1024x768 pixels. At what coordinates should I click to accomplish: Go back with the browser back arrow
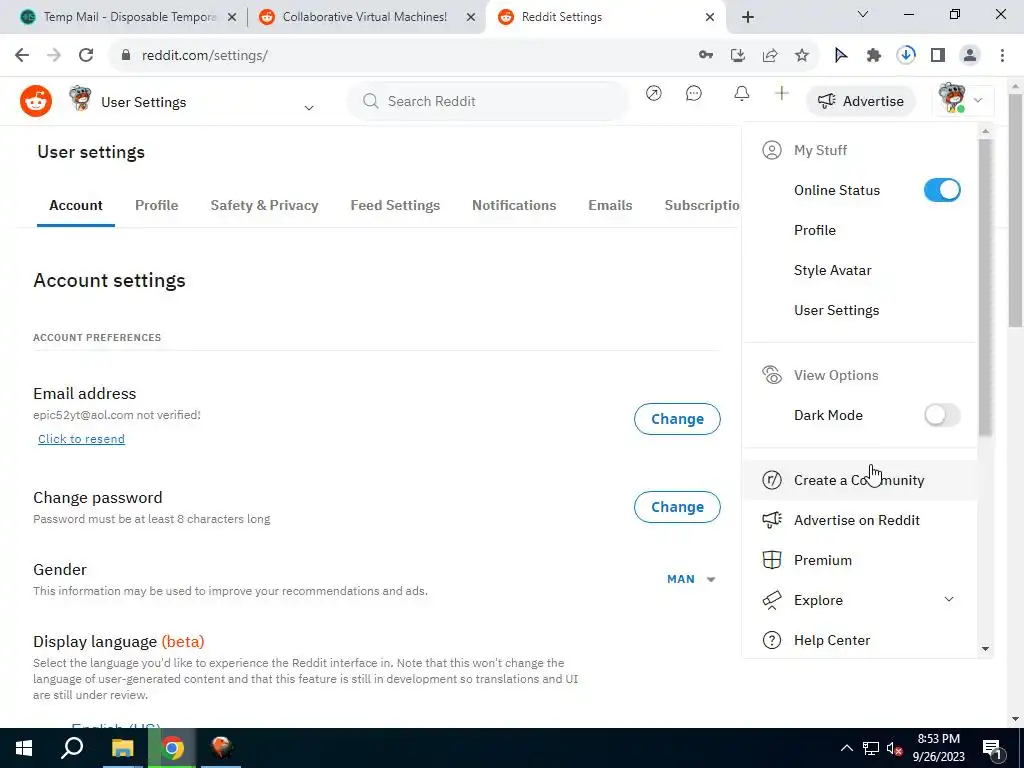(22, 55)
